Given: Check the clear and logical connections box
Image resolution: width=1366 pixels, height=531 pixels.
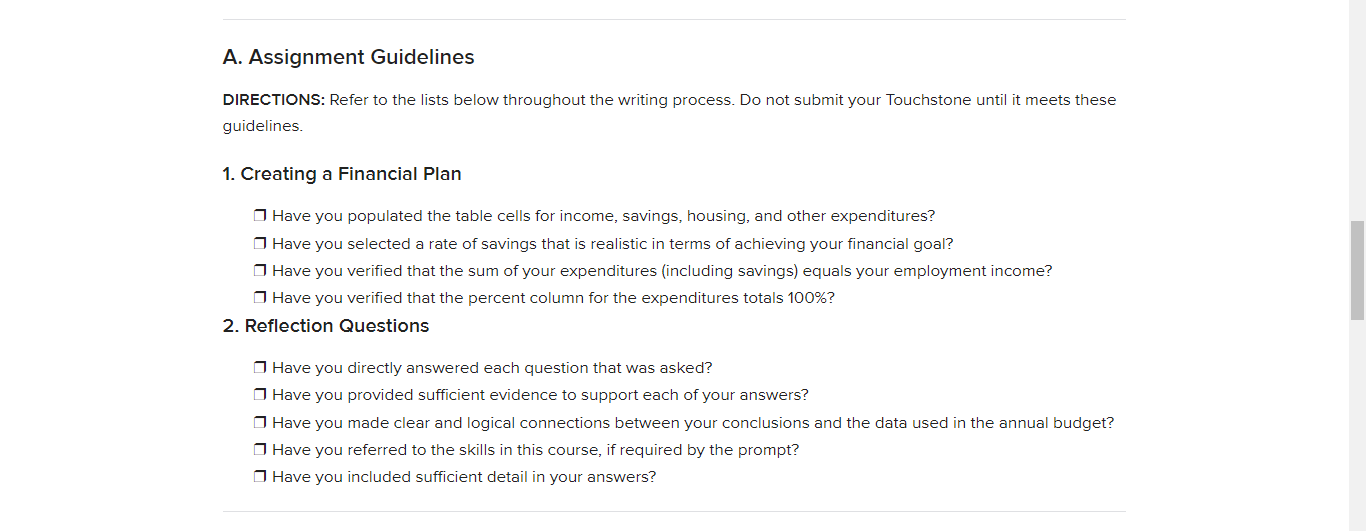Looking at the screenshot, I should click(x=260, y=422).
